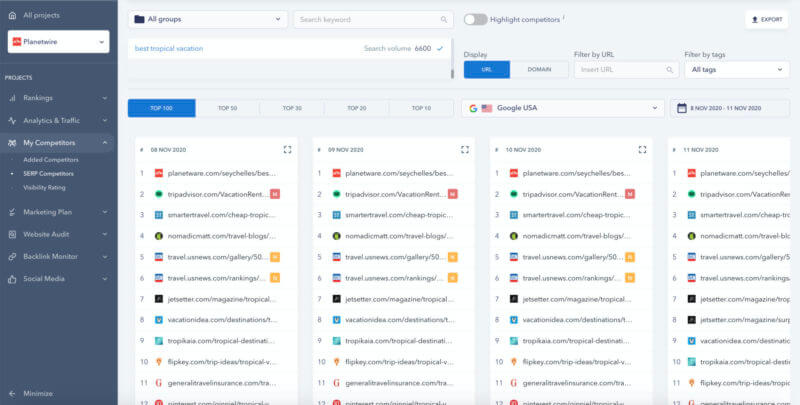This screenshot has width=800, height=405.
Task: Click the Google logo in search engine selector
Action: (473, 108)
